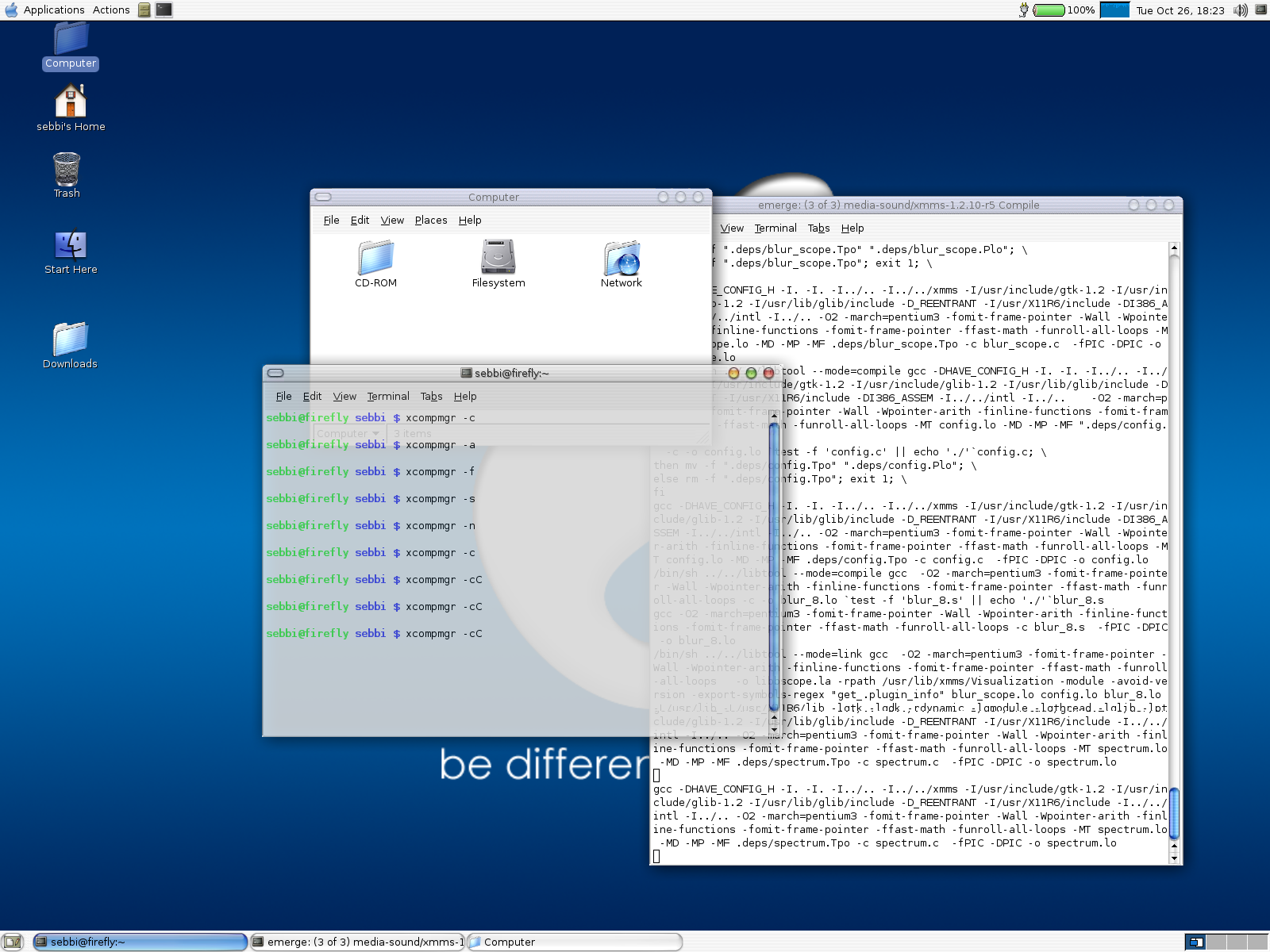The image size is (1270, 952).
Task: Switch to Computer window via taskbar
Action: 574,942
